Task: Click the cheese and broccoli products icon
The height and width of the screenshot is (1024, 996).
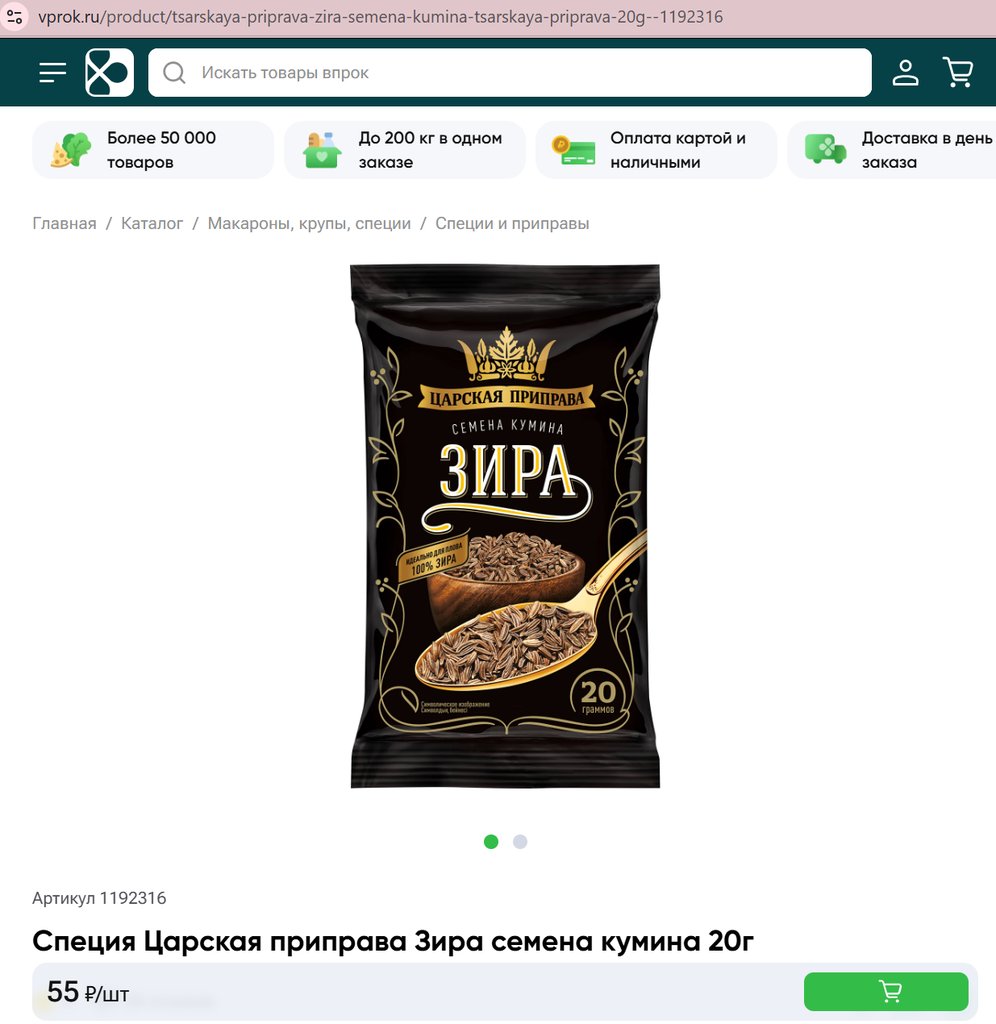Action: pyautogui.click(x=71, y=150)
